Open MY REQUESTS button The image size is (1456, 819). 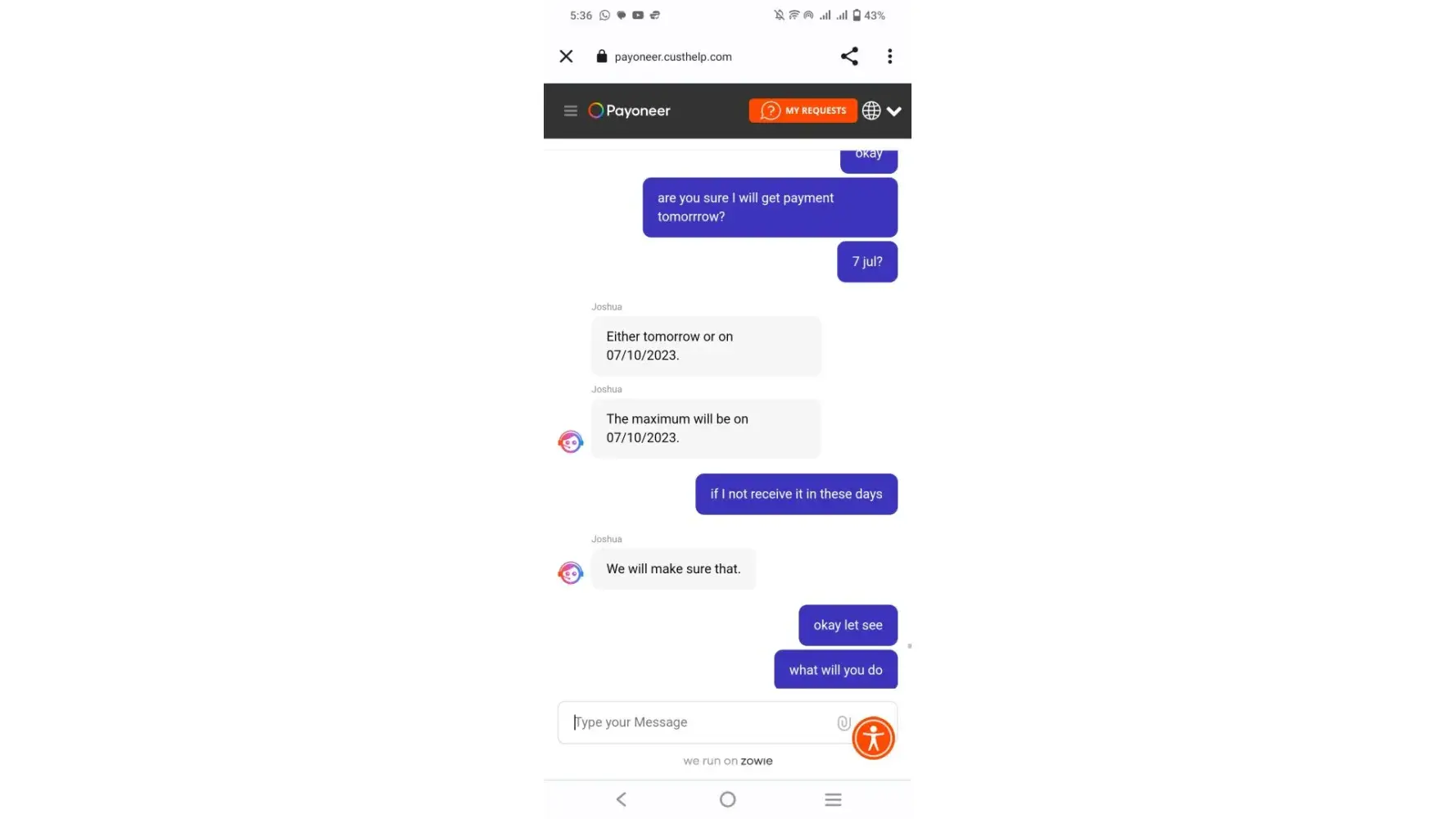point(803,111)
